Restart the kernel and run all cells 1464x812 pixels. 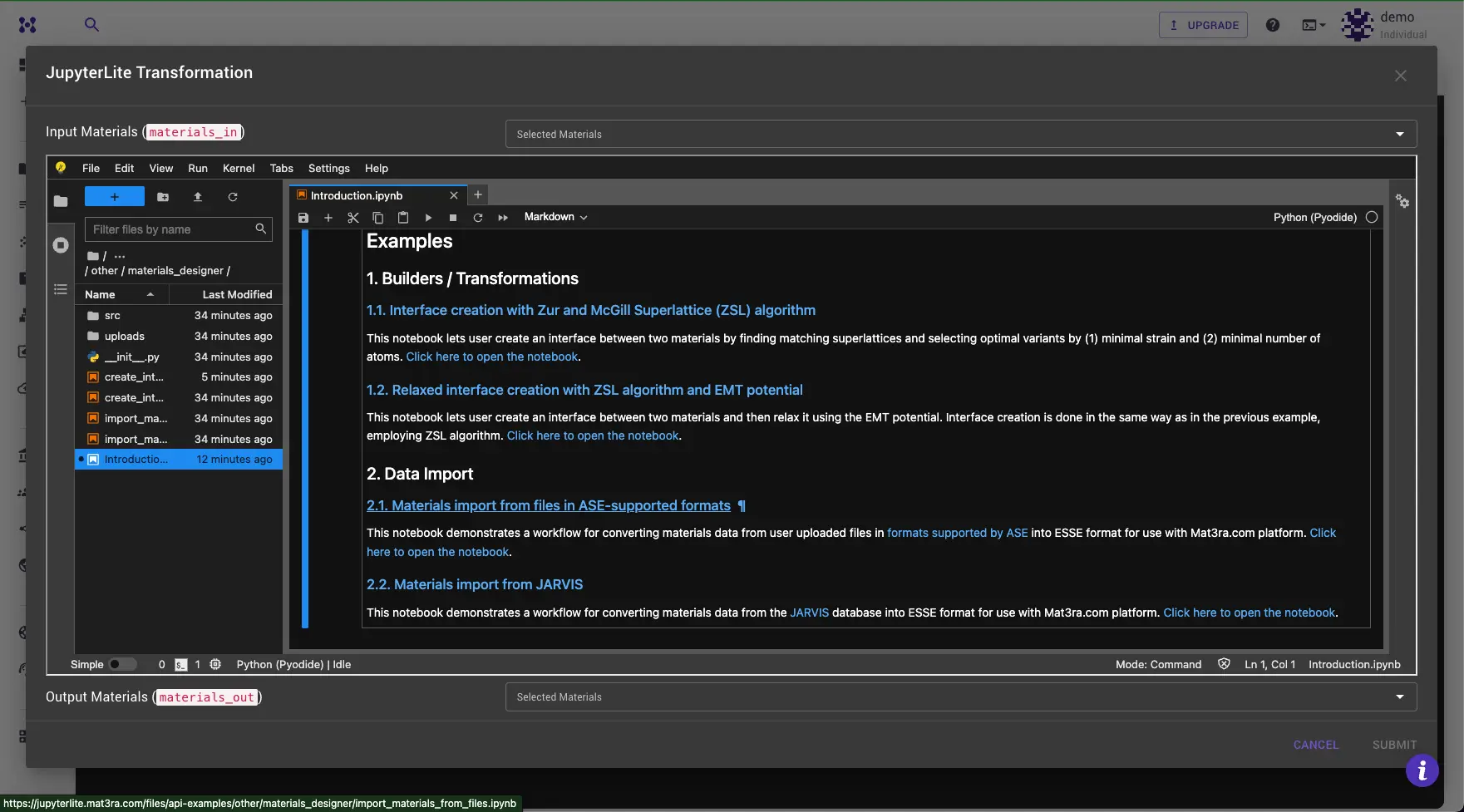click(x=503, y=217)
